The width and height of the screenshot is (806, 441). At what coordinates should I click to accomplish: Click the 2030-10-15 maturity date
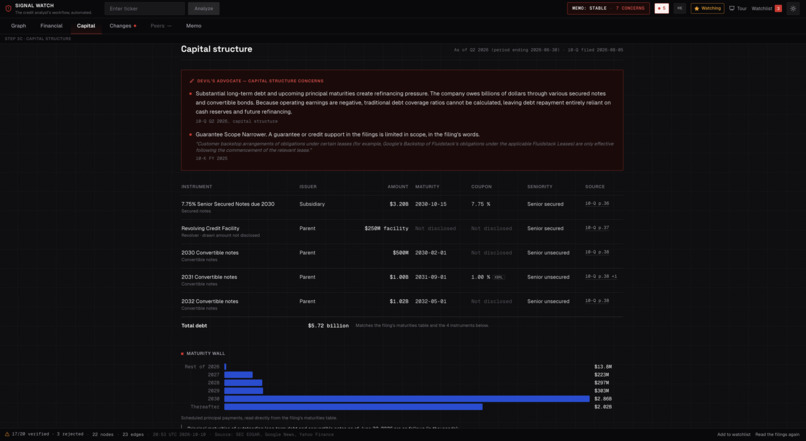click(x=431, y=204)
